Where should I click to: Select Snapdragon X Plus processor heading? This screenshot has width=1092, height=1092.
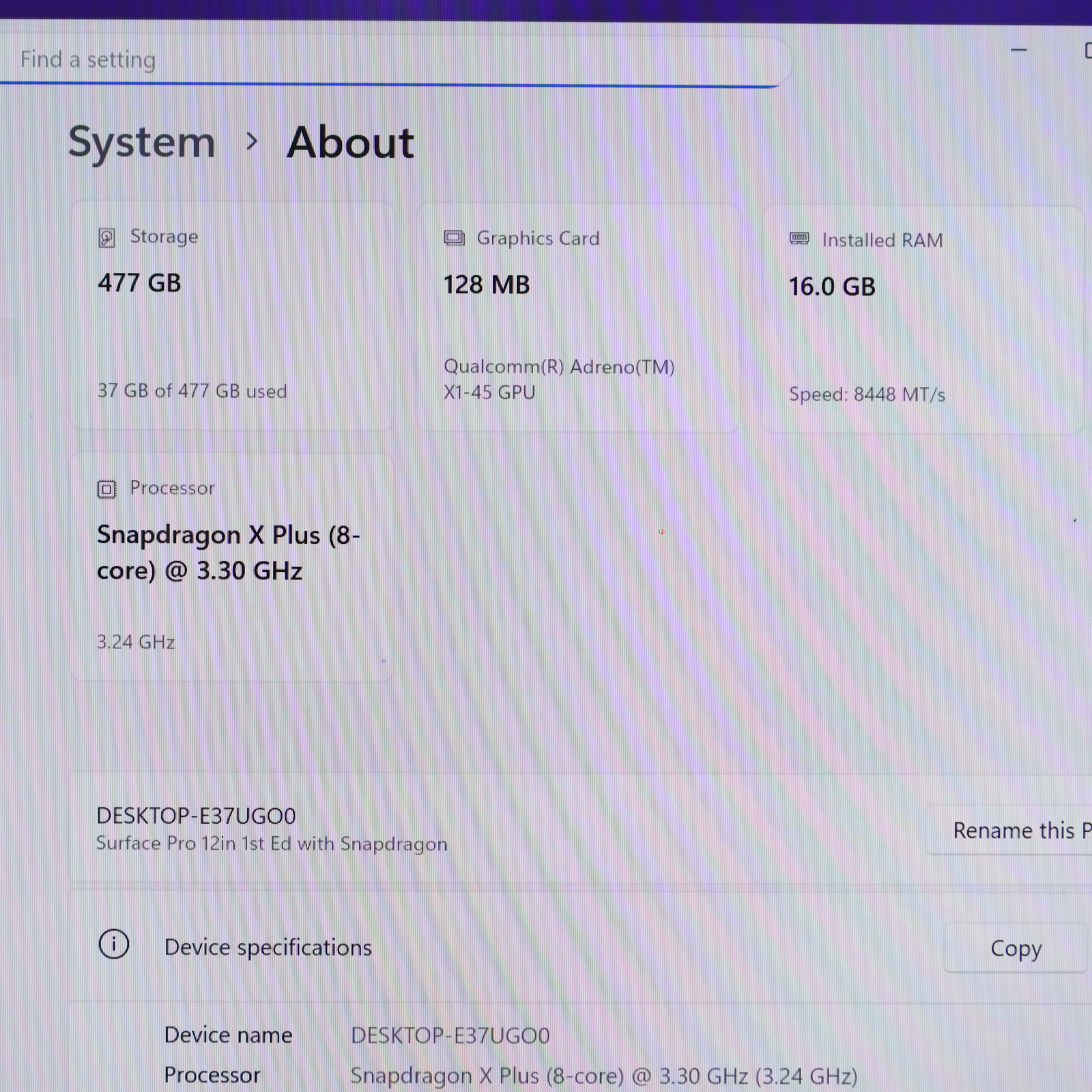228,552
